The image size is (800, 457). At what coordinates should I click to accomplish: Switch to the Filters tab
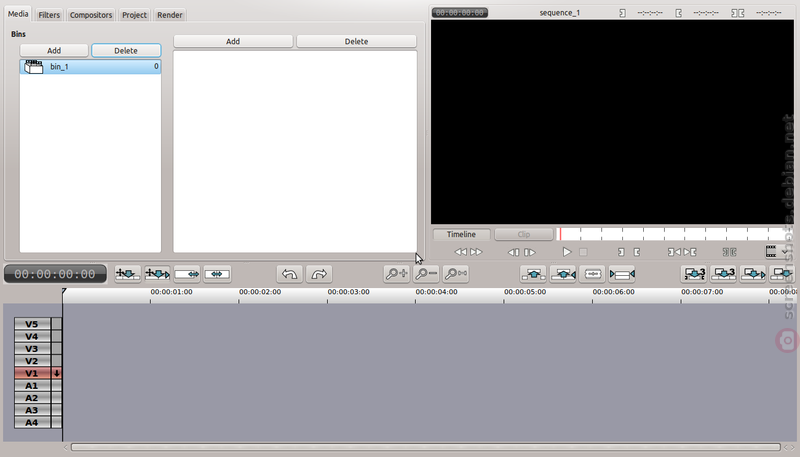(x=49, y=15)
